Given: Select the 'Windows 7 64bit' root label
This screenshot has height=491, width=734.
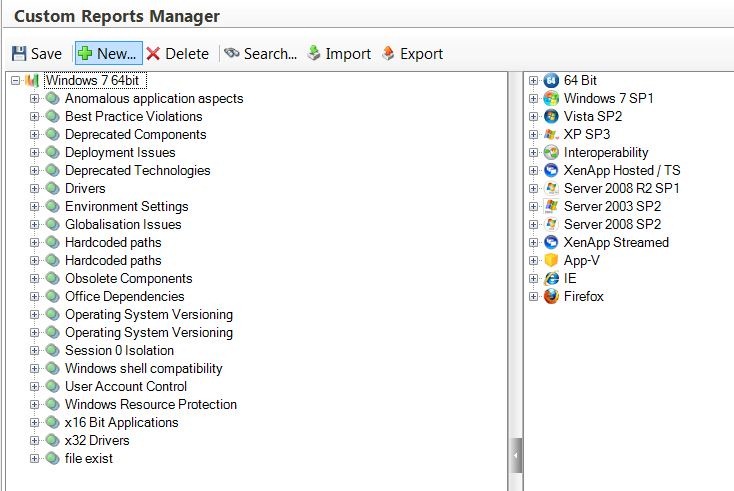Looking at the screenshot, I should point(95,81).
